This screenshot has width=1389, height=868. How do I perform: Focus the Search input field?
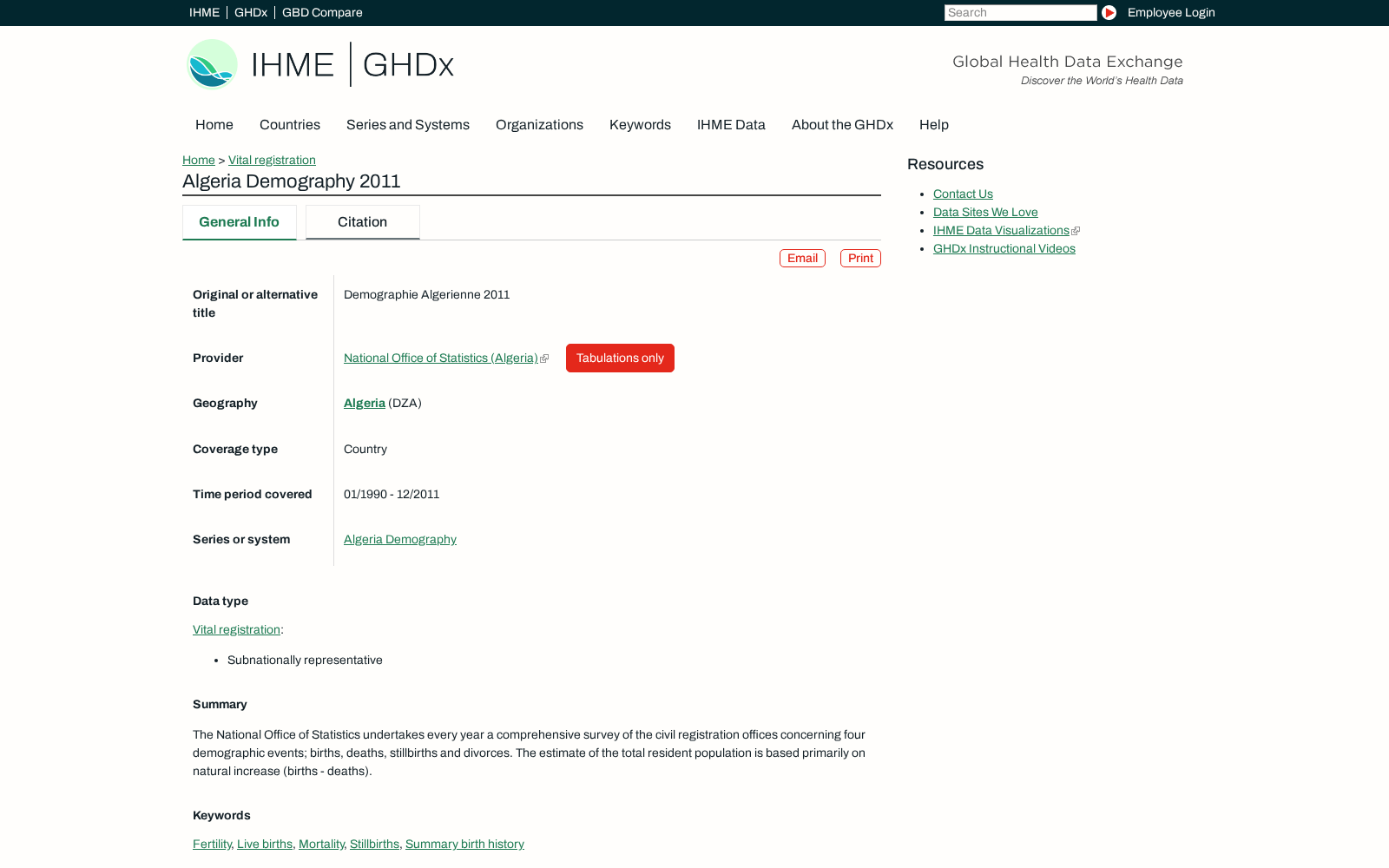pyautogui.click(x=1020, y=12)
